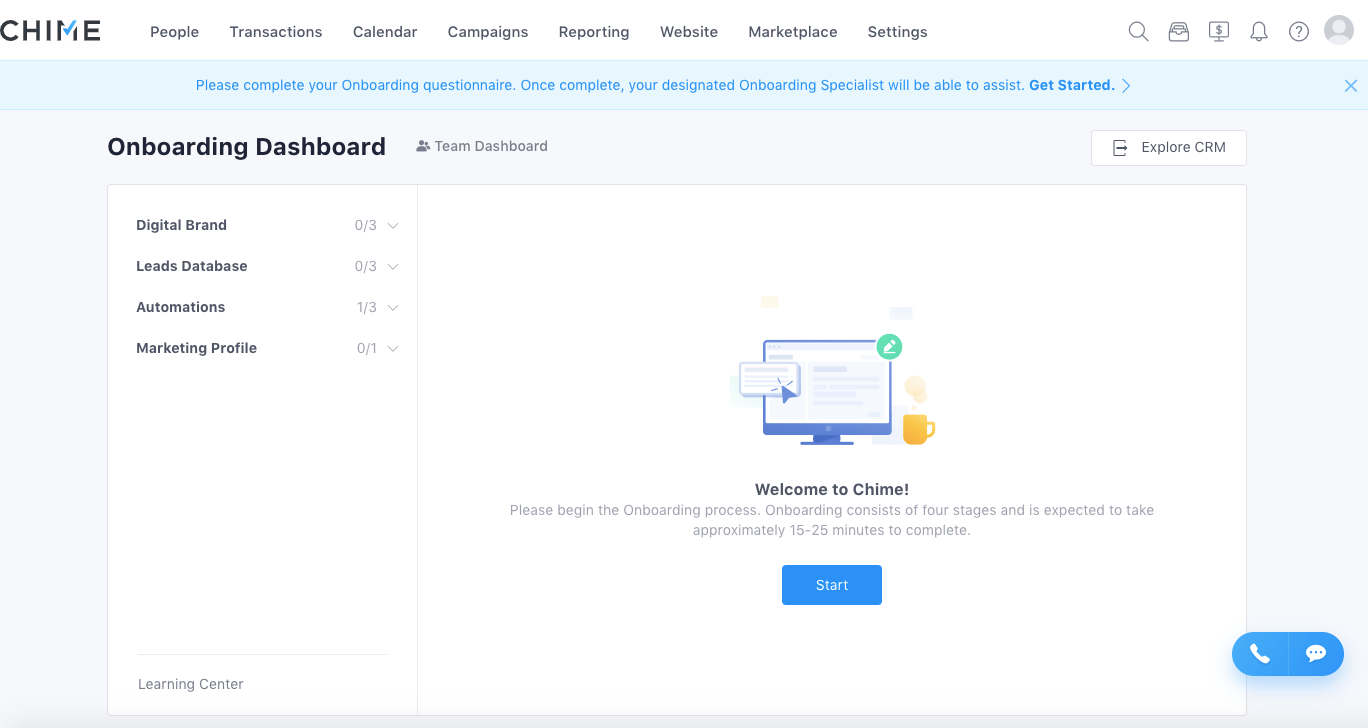Expand the Automations section
The image size is (1368, 728).
pyautogui.click(x=393, y=308)
